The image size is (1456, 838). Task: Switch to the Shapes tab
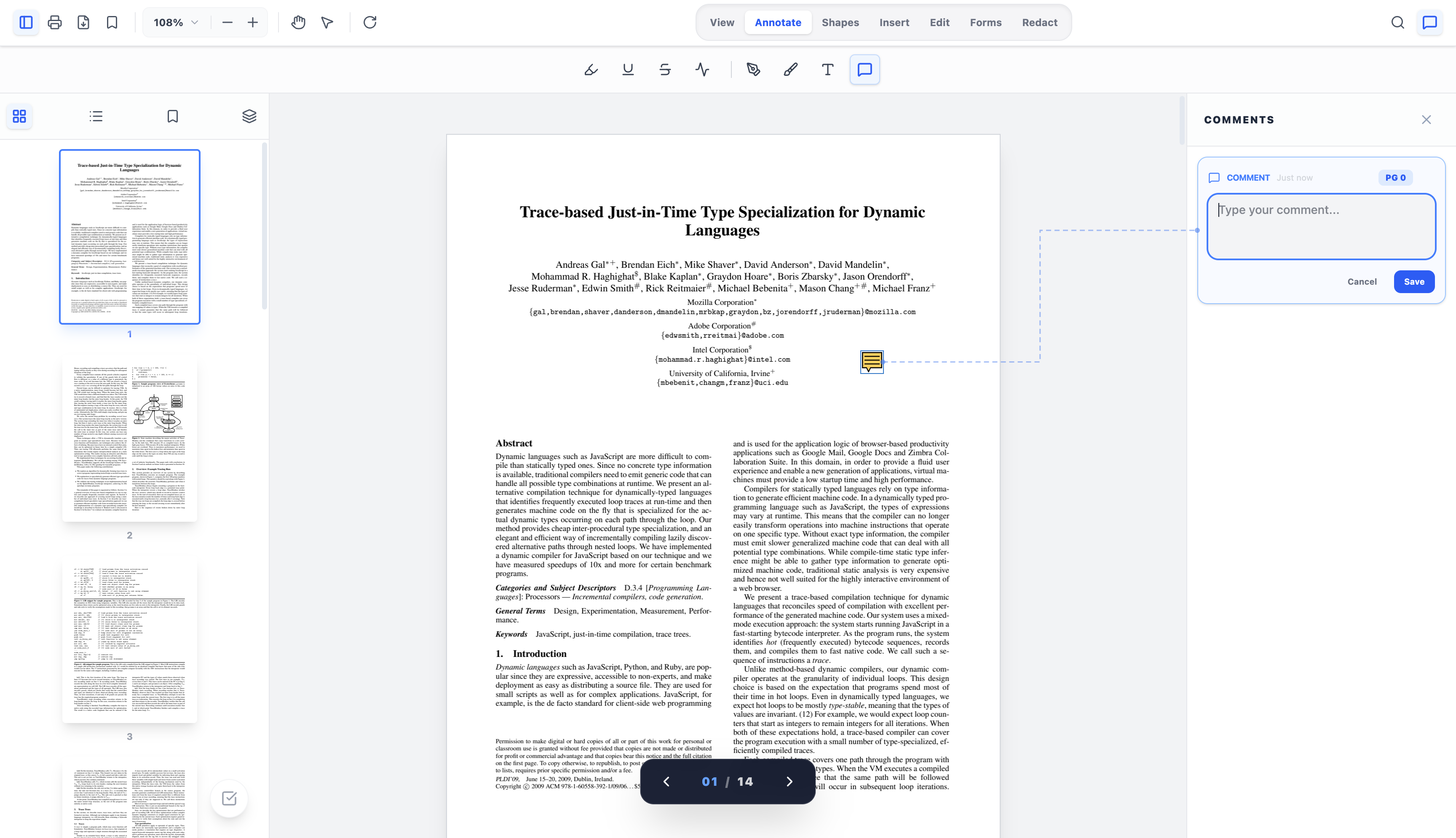point(840,22)
